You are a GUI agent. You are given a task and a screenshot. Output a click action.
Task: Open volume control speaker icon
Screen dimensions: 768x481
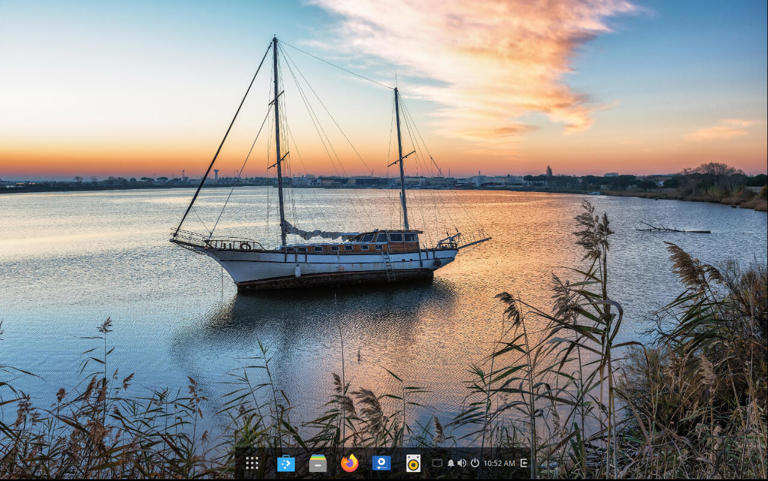point(462,463)
